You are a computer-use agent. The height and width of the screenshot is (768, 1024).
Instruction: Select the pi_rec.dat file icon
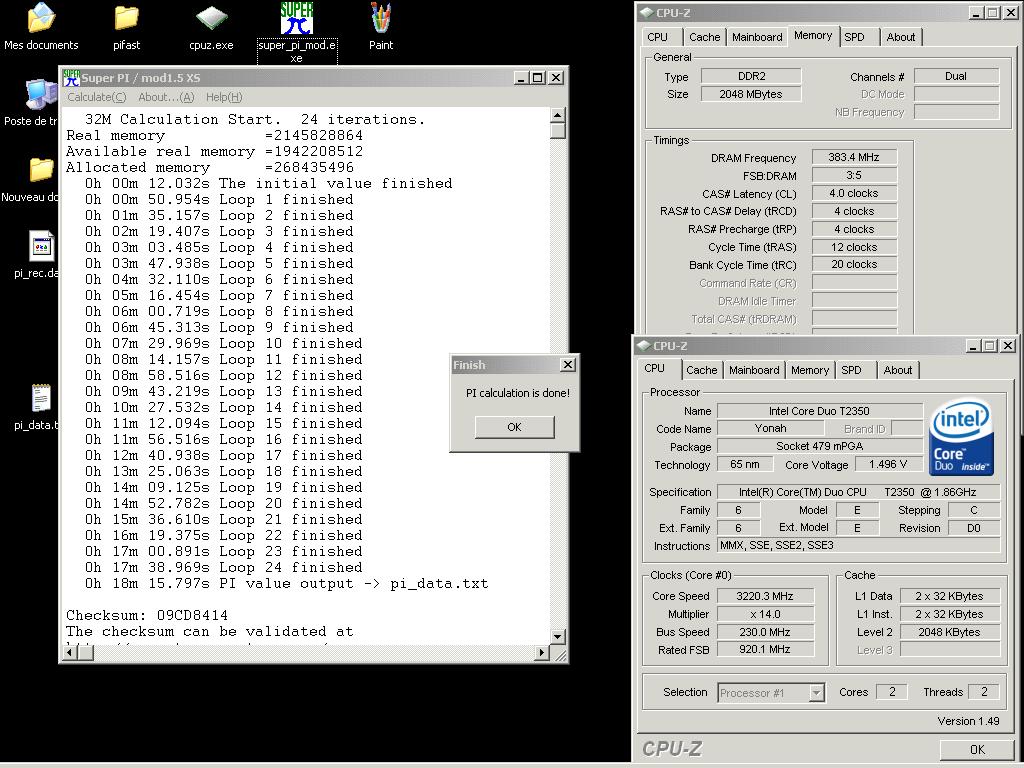pos(41,247)
